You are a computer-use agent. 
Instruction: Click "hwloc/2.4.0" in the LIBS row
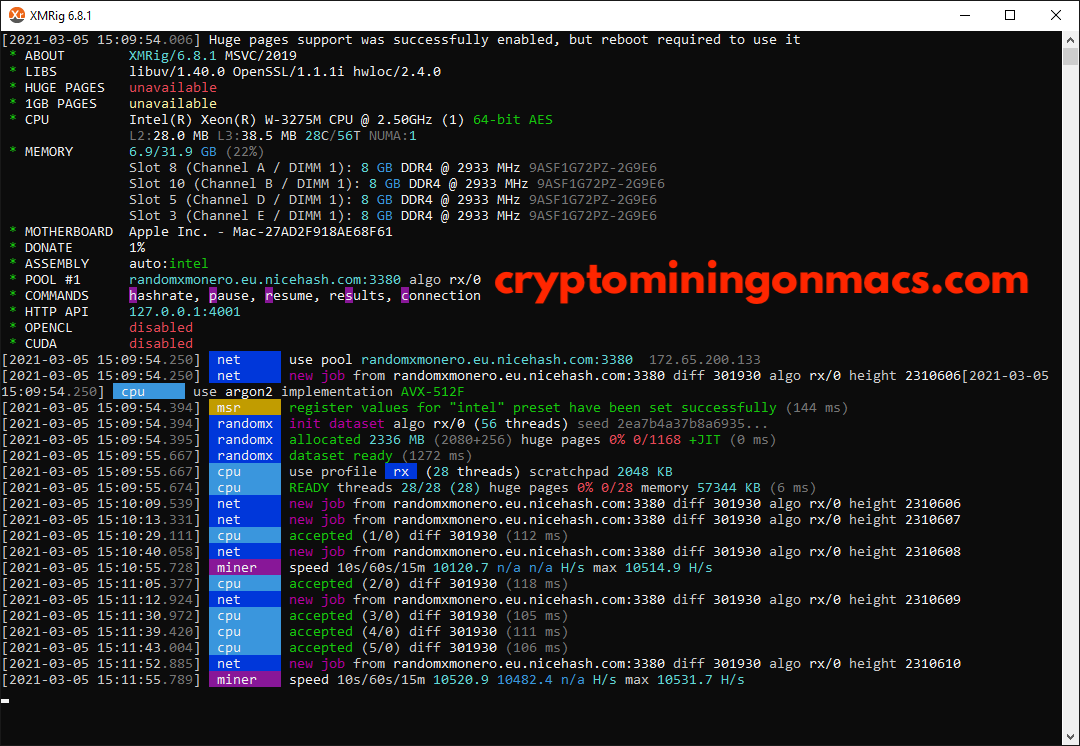click(397, 72)
